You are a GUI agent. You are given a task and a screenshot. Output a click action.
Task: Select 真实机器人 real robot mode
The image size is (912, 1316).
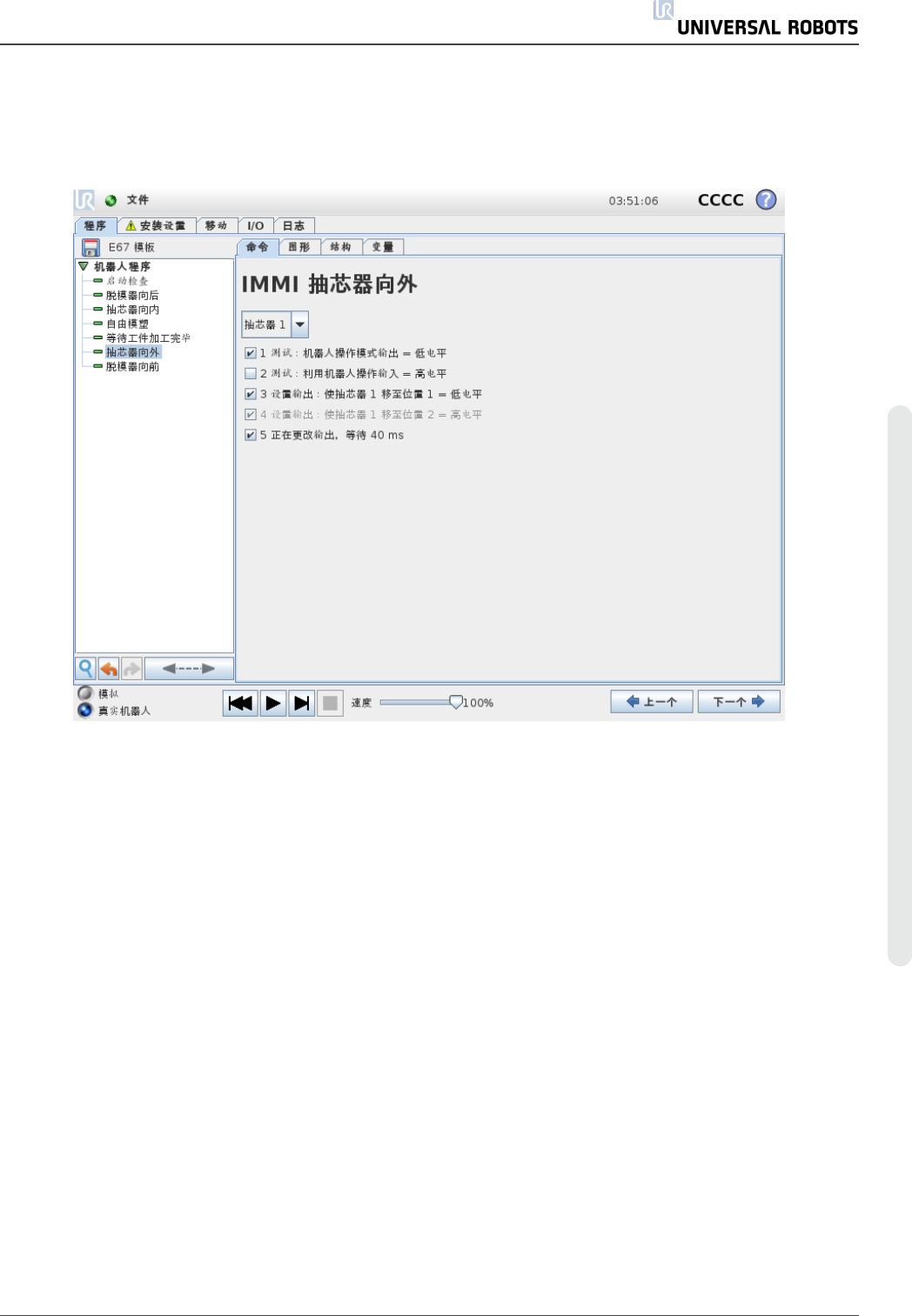[85, 710]
